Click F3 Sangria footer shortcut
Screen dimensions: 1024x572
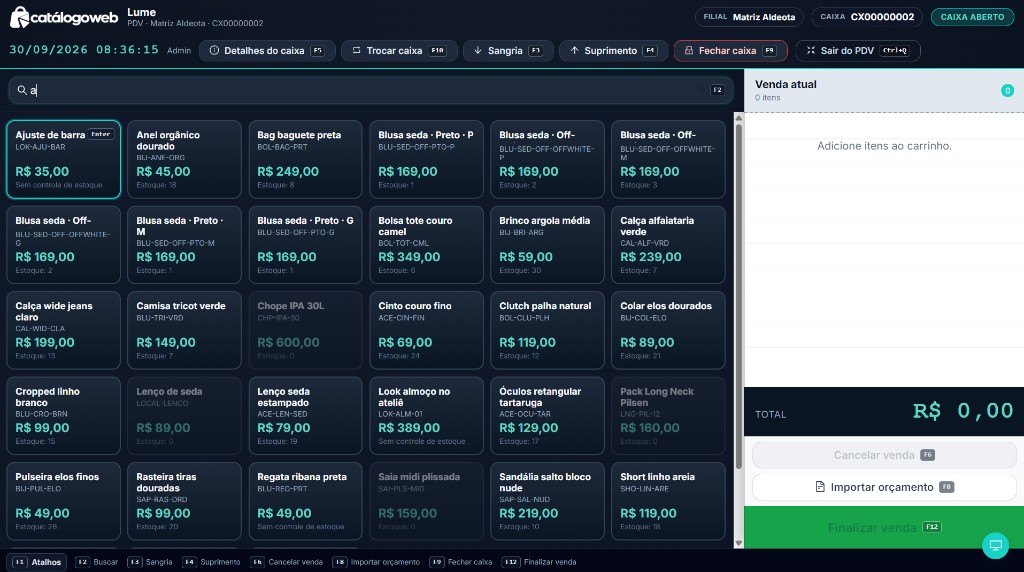coord(150,562)
